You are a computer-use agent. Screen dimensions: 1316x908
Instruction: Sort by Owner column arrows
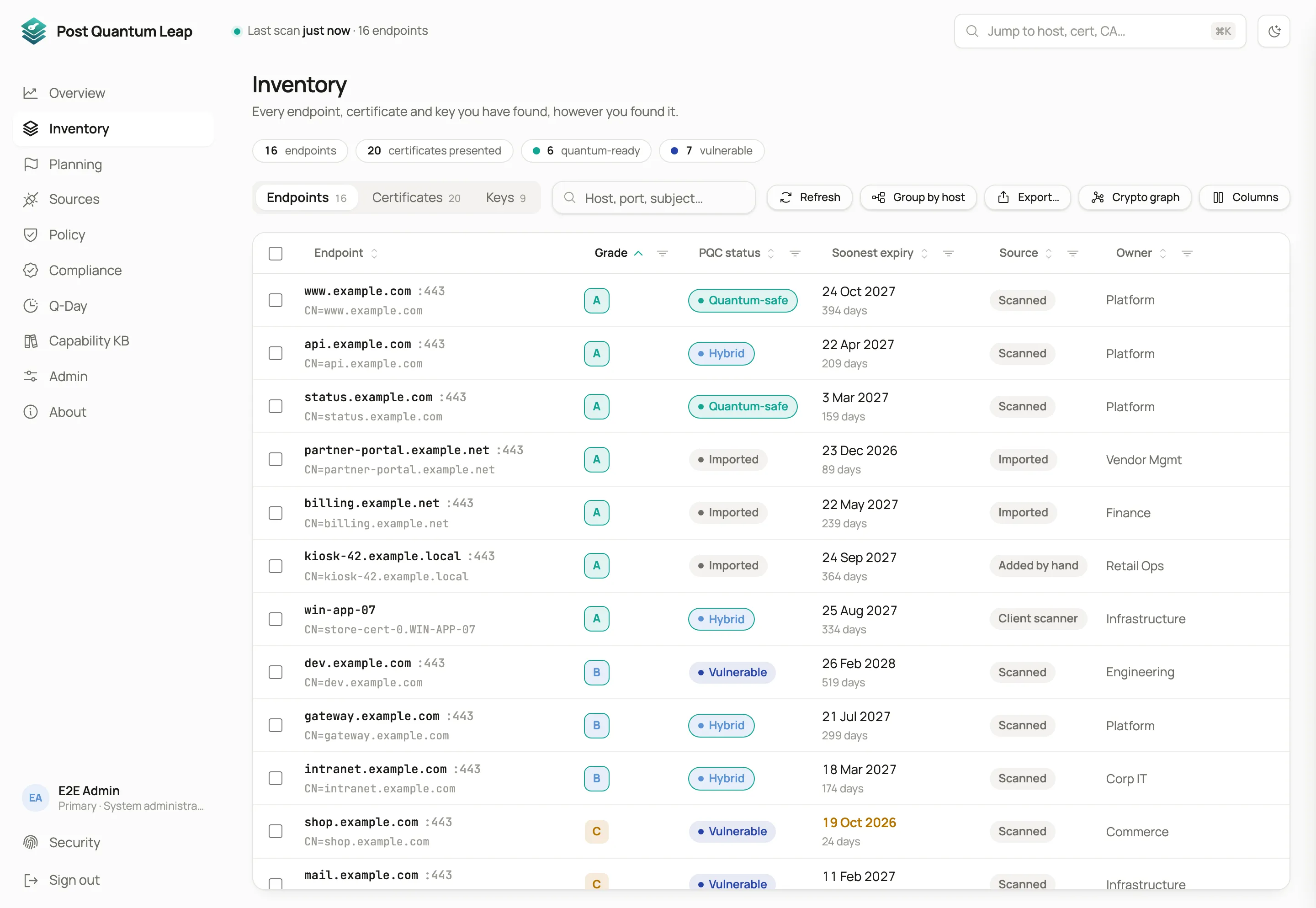[x=1162, y=253]
